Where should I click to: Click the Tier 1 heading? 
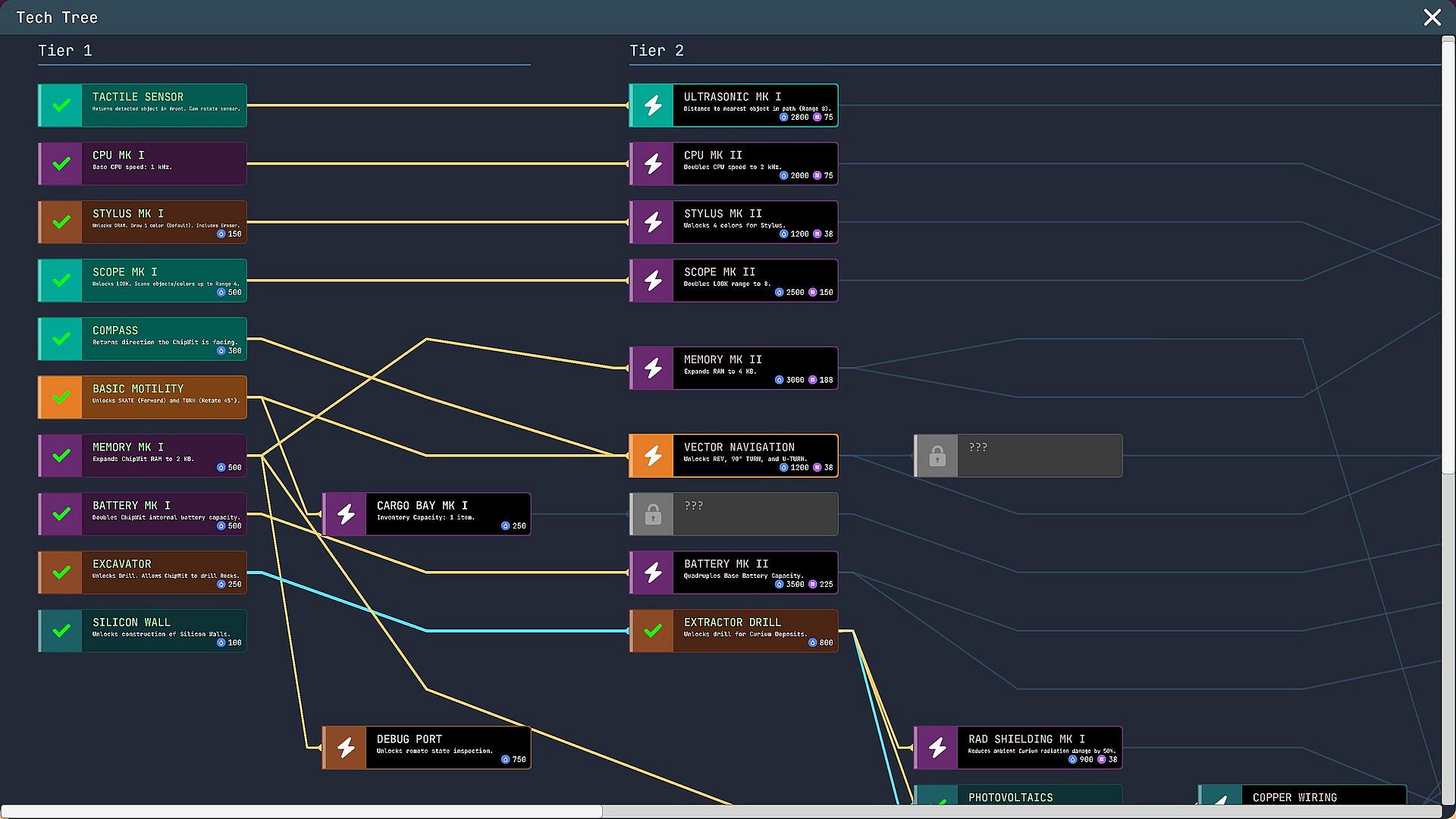click(x=65, y=50)
